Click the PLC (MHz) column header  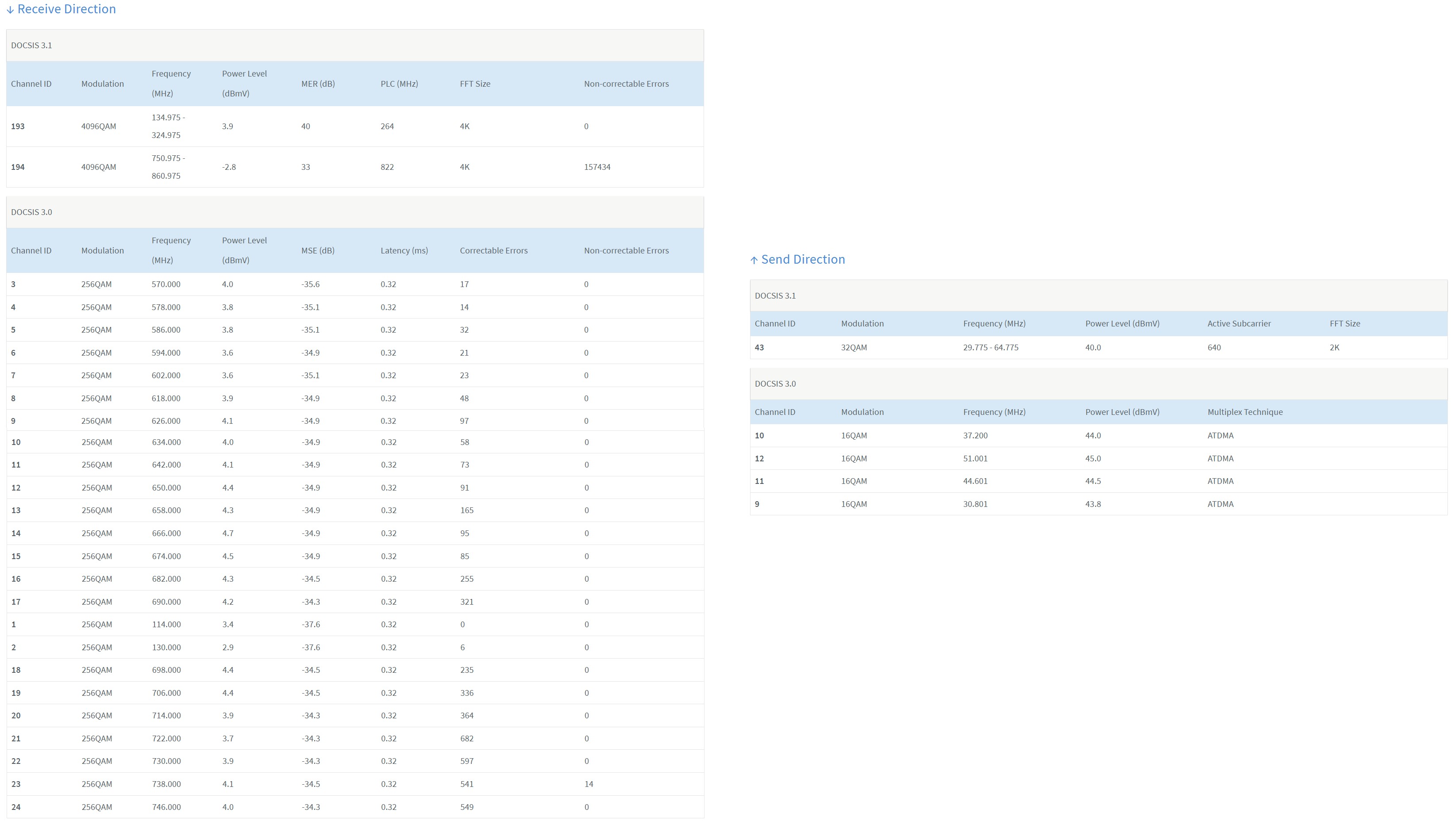[399, 84]
